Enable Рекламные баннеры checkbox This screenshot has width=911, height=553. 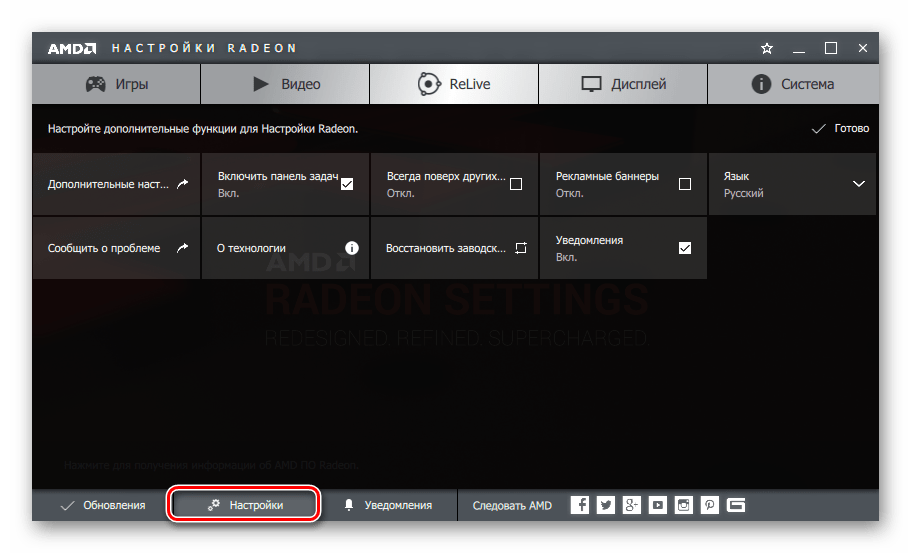[685, 184]
